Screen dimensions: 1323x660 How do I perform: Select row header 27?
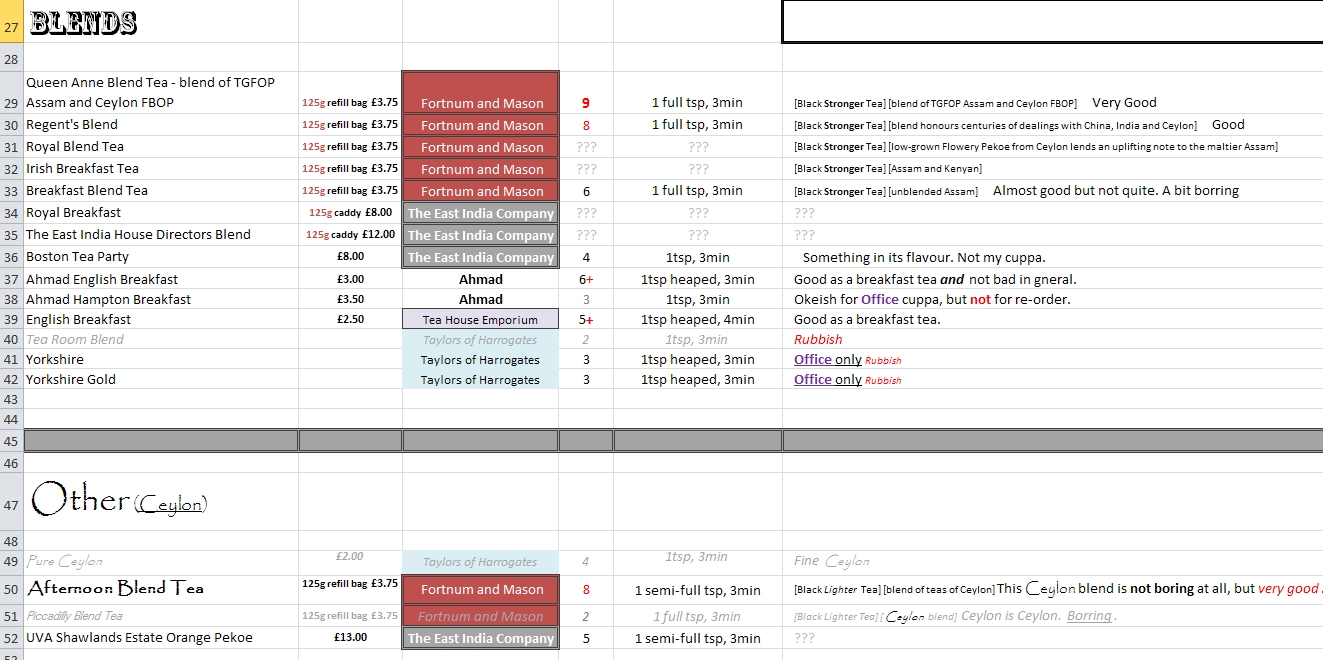click(11, 22)
